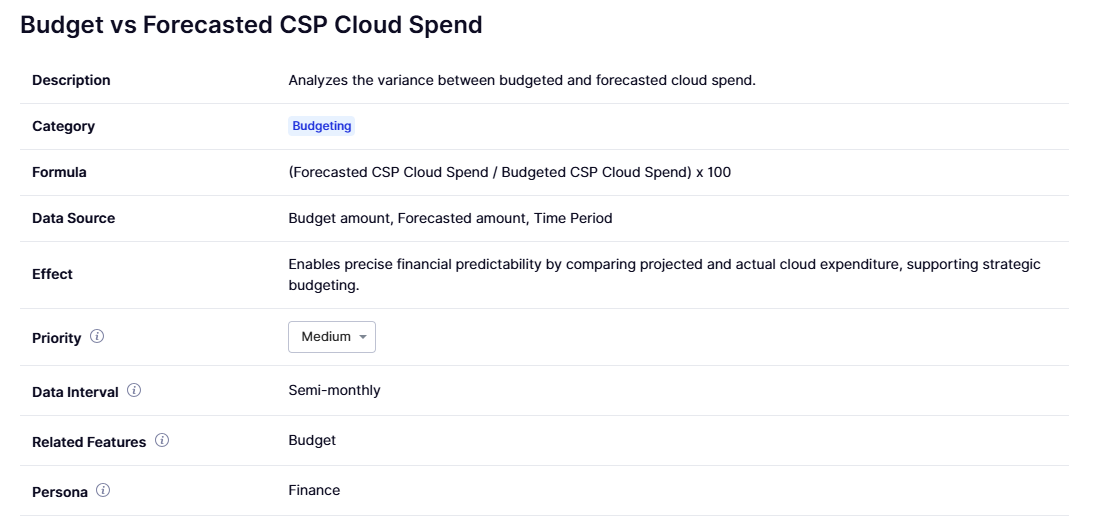
Task: Click the Priority row label
Action: pyautogui.click(x=57, y=338)
